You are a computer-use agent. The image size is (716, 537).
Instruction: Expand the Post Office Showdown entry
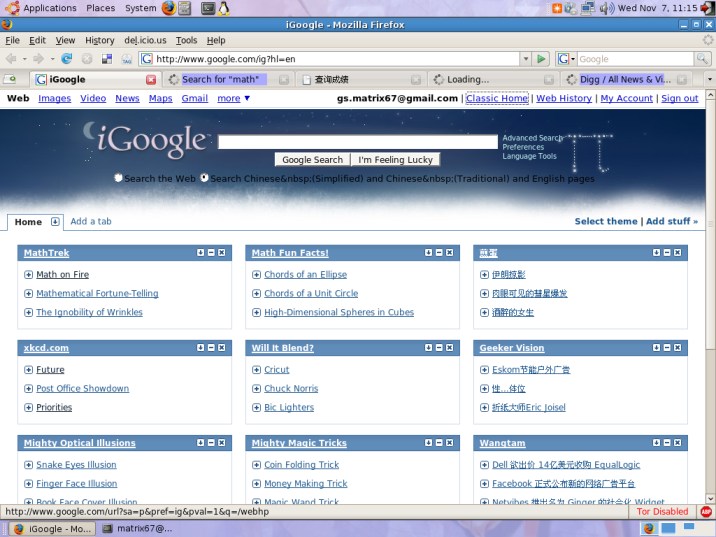click(x=28, y=389)
